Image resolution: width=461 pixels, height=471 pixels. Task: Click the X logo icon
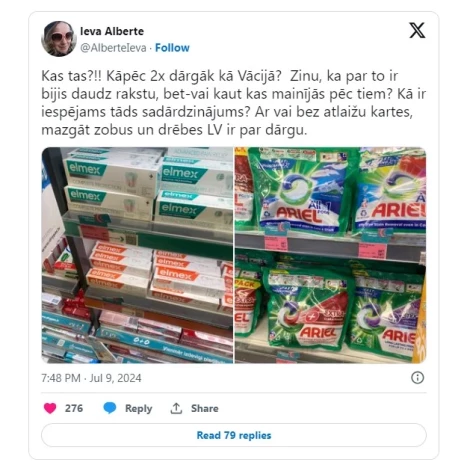(417, 31)
